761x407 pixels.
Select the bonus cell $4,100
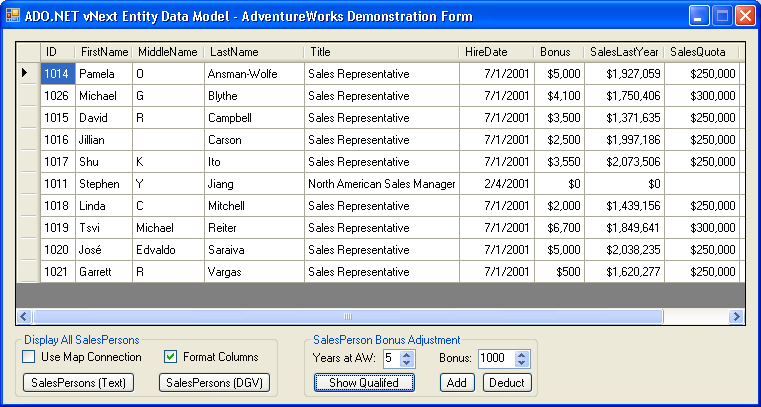(559, 96)
